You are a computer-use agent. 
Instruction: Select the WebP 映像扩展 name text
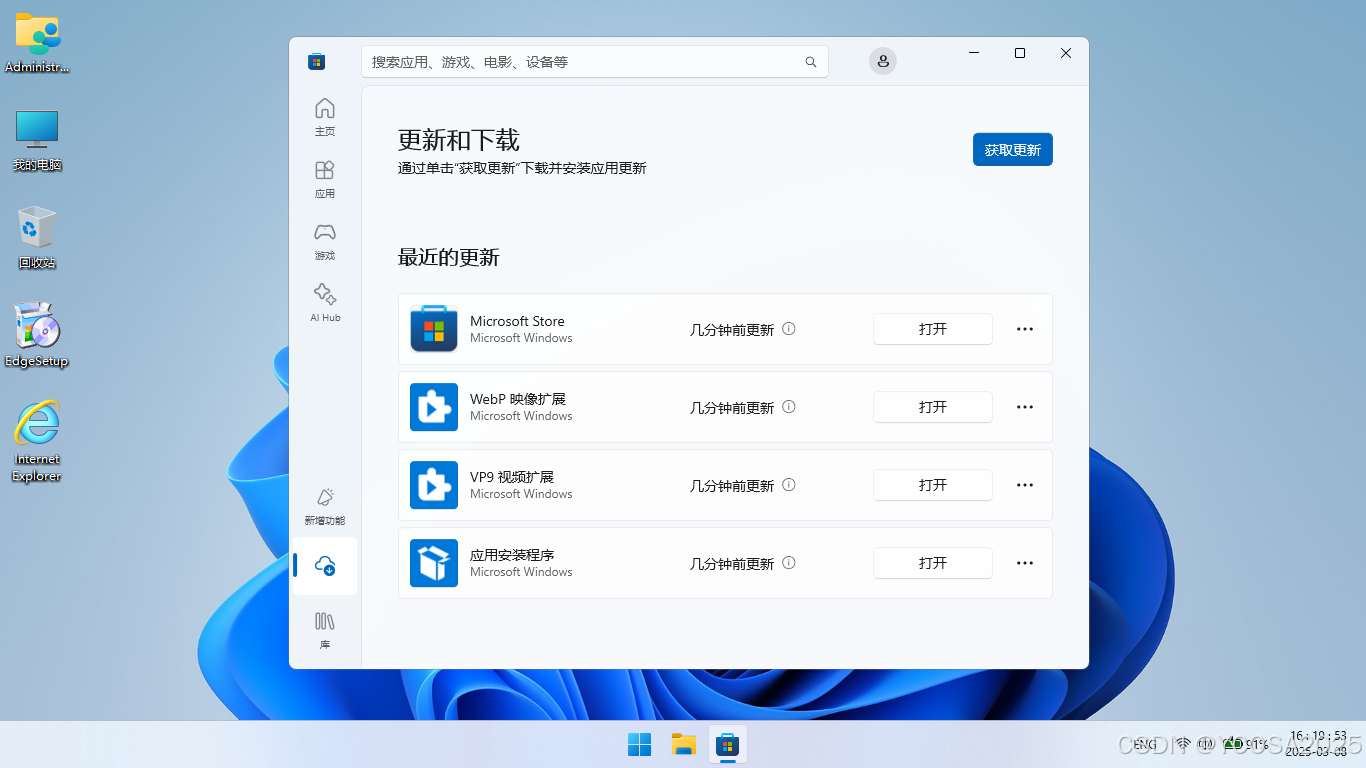(x=518, y=399)
